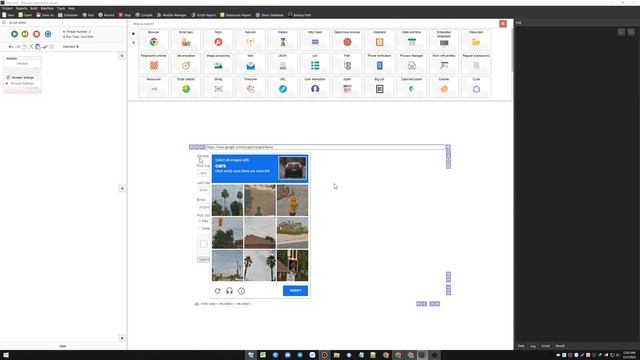Open the Script logic module

coord(186,40)
